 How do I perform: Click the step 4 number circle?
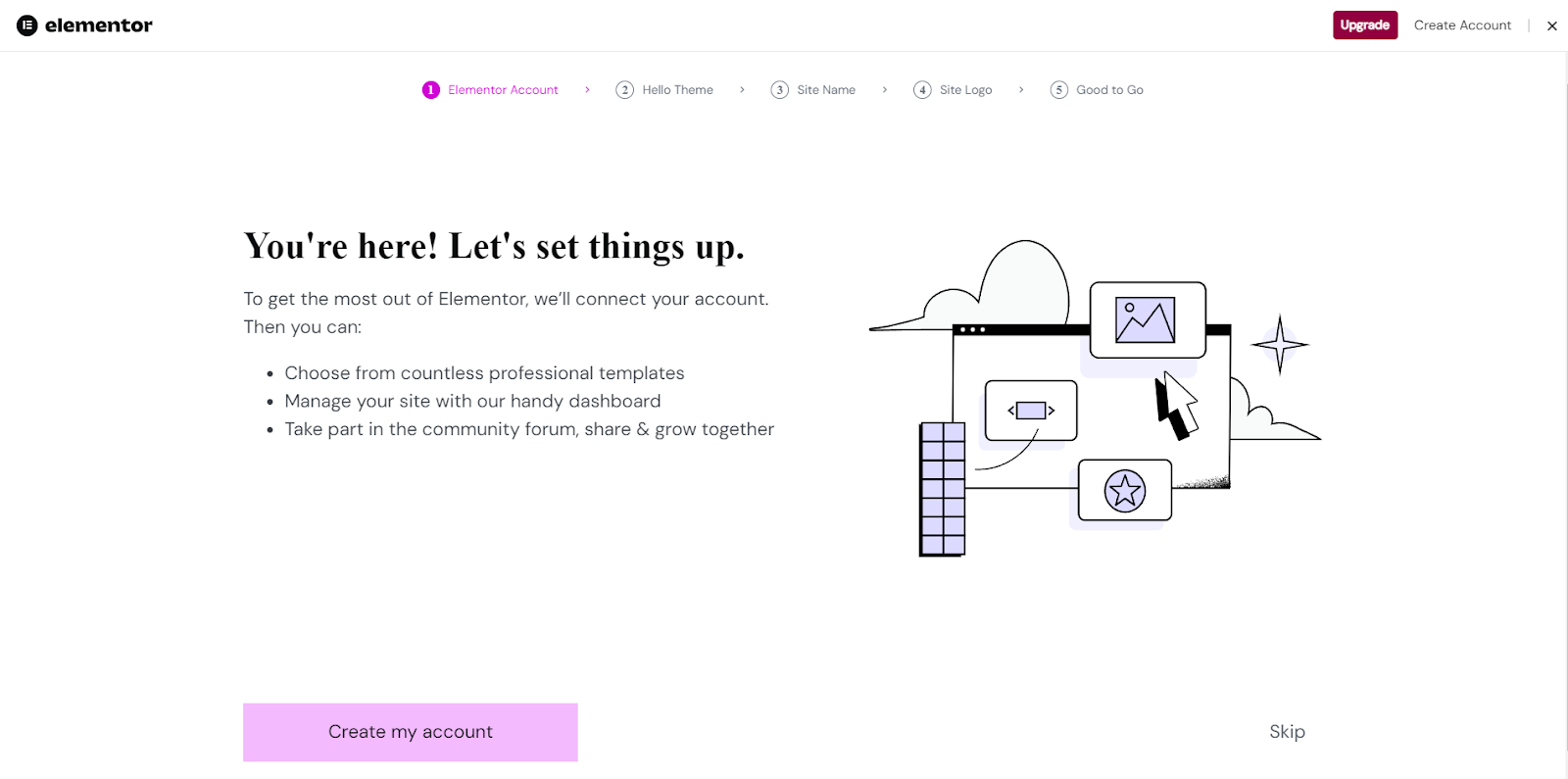pyautogui.click(x=922, y=90)
